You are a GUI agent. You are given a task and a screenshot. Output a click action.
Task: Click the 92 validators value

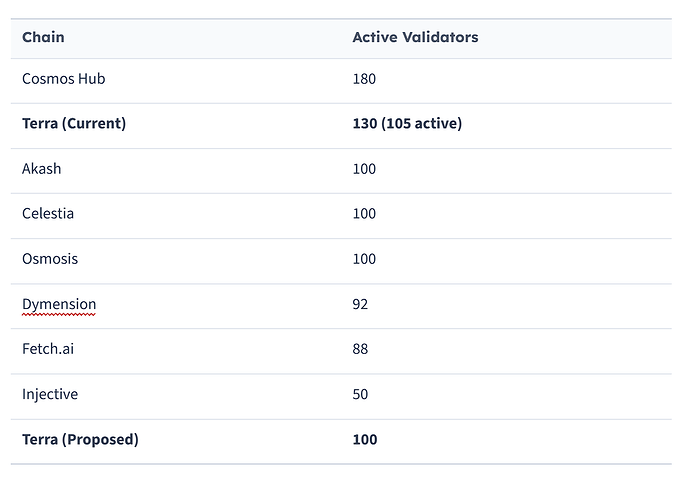tap(360, 304)
